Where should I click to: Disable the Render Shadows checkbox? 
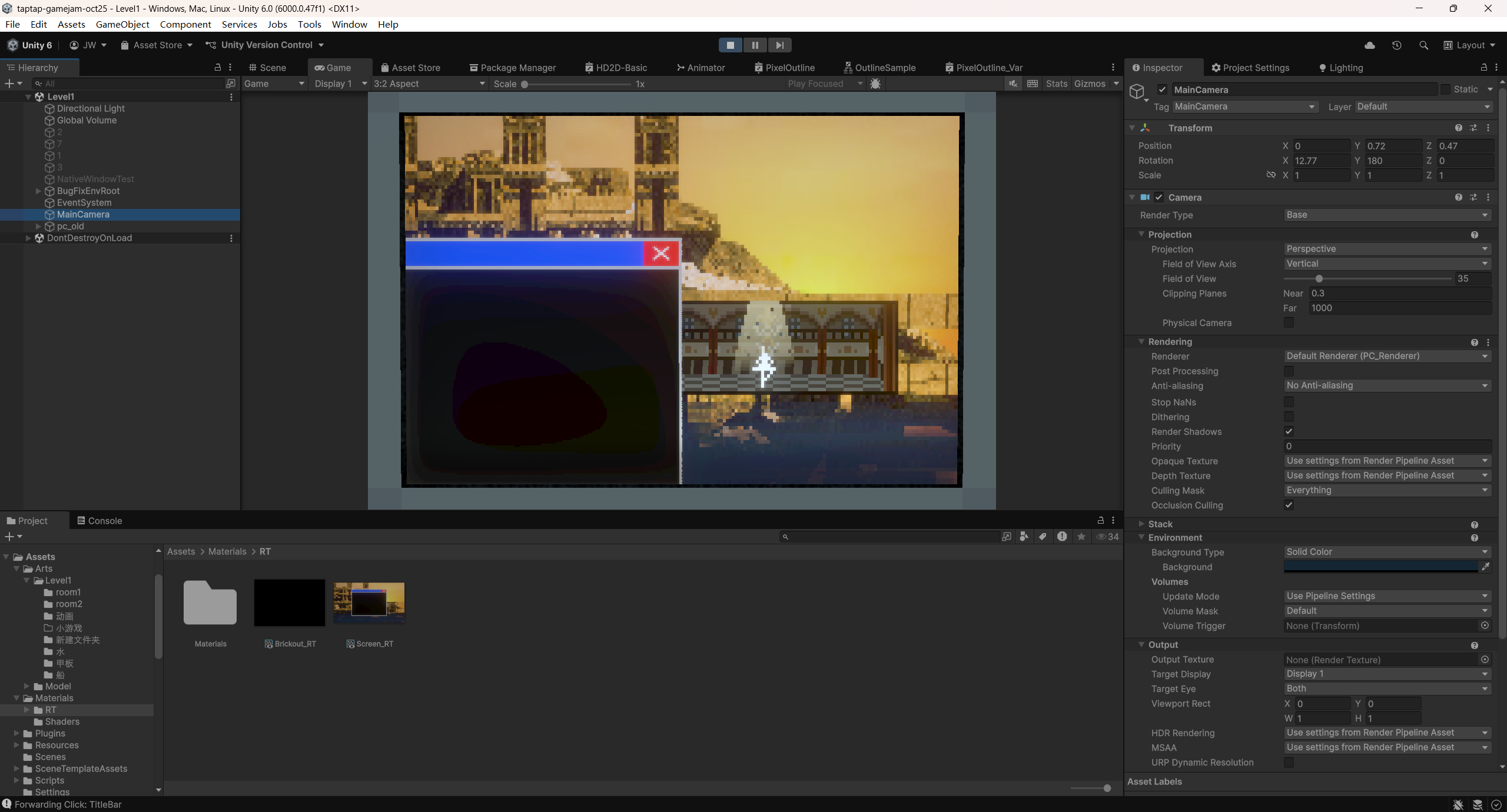point(1289,431)
